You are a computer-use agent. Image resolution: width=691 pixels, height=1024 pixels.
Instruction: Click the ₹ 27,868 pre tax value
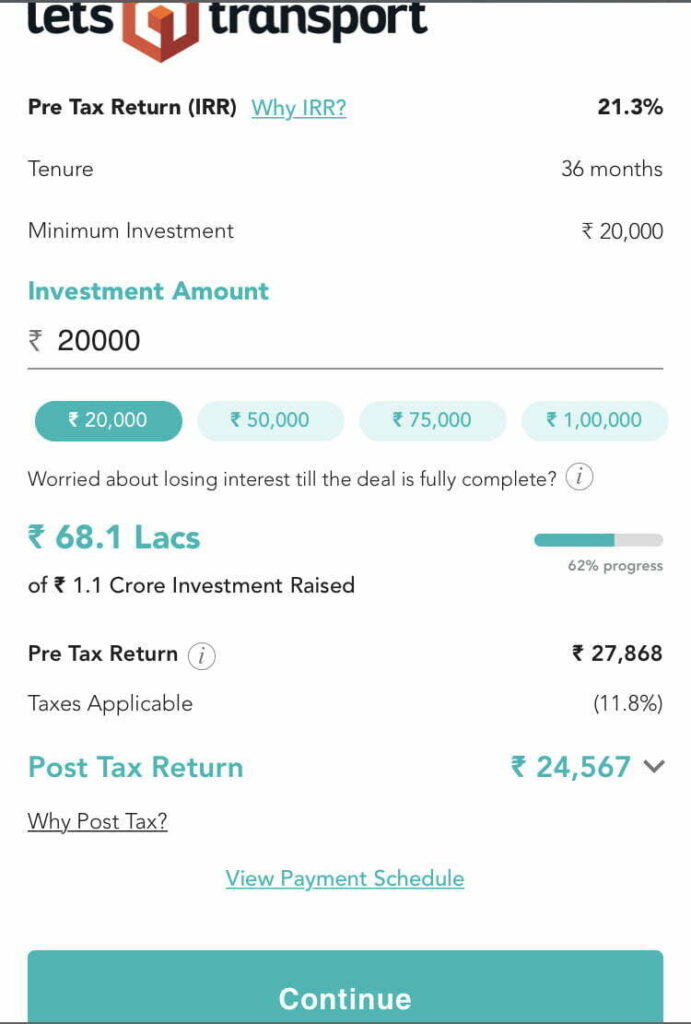click(617, 654)
